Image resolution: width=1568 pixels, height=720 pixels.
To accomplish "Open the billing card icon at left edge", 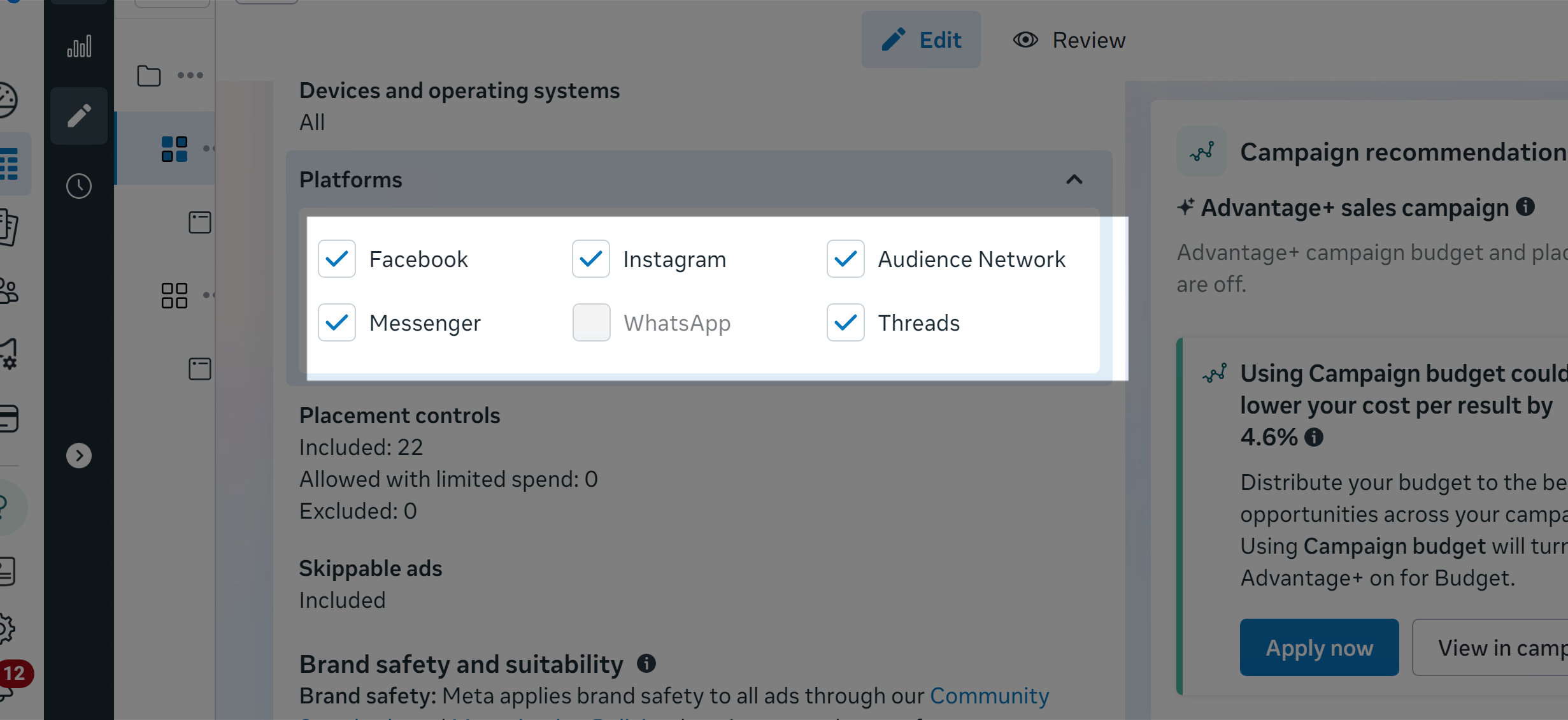I will click(9, 419).
